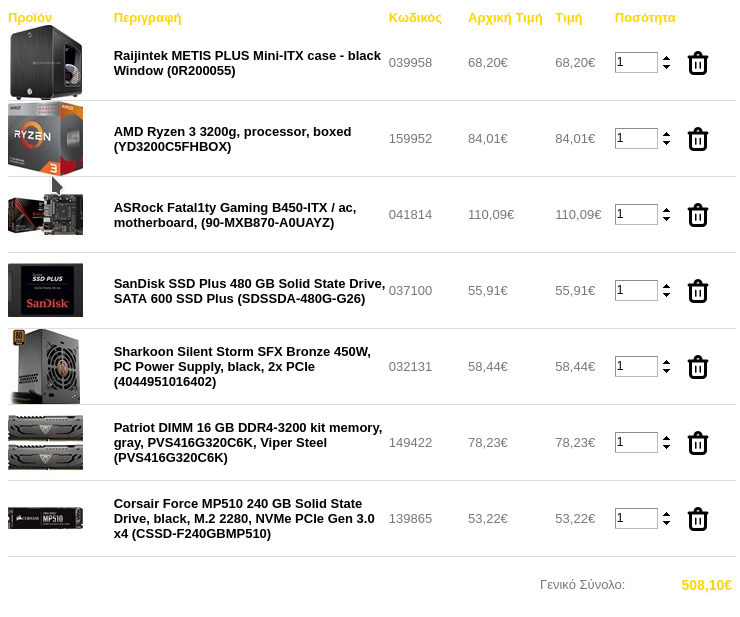Viewport: 740px width, 617px height.
Task: Select product code 037100
Action: pyautogui.click(x=410, y=291)
